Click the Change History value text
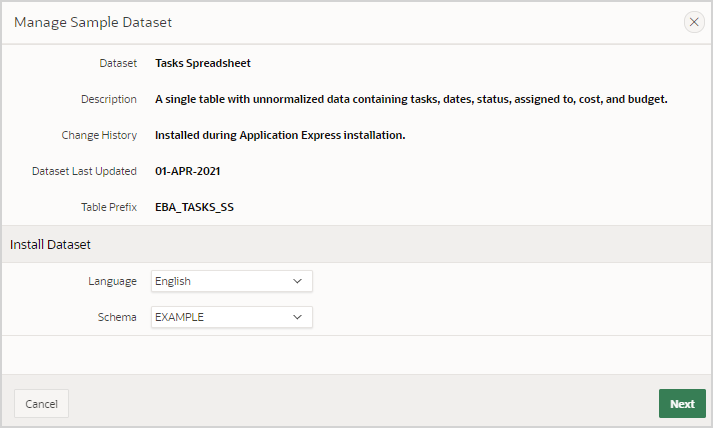 [x=280, y=135]
